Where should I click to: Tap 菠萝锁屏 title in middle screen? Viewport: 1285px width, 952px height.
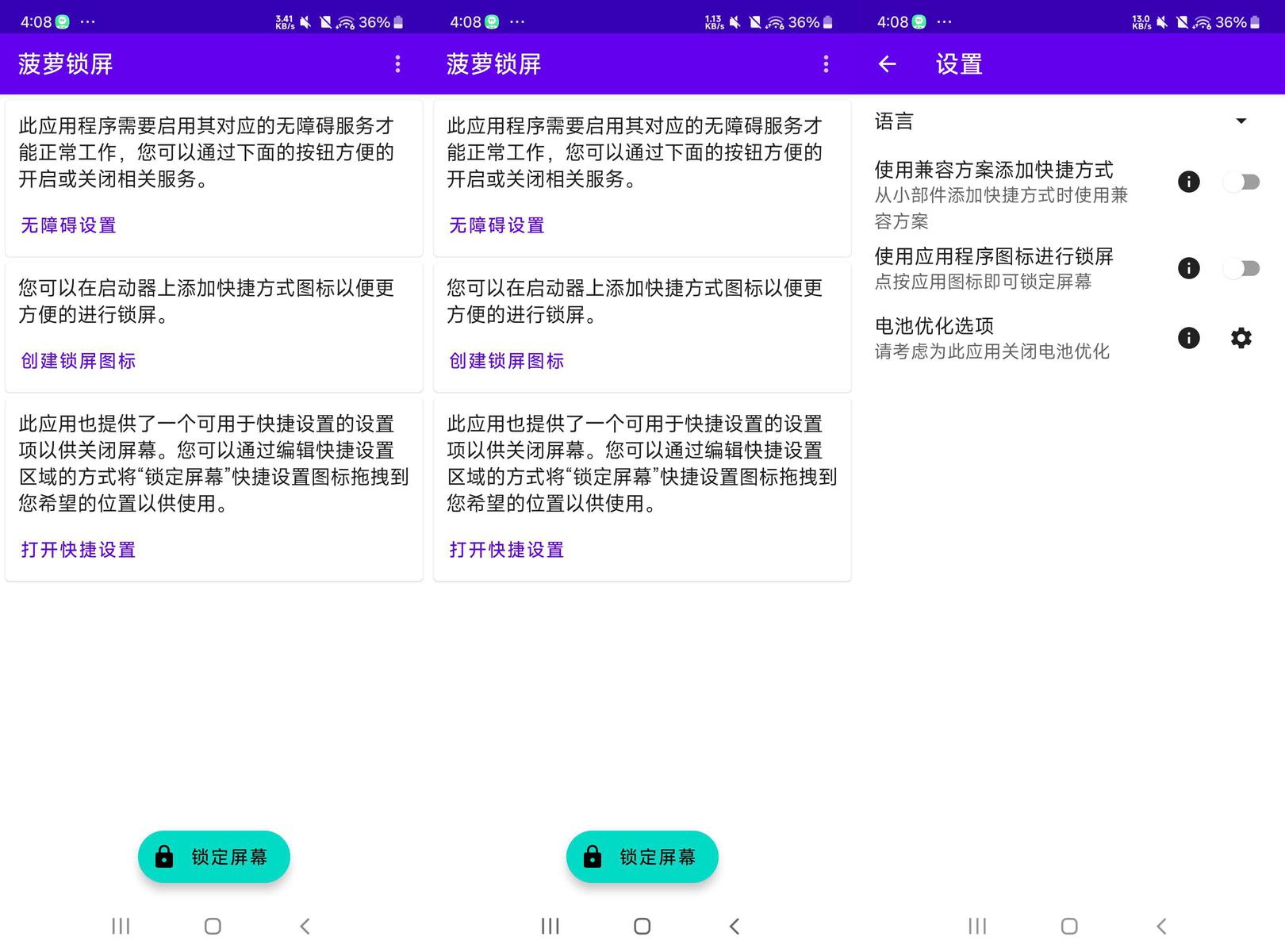click(x=494, y=64)
